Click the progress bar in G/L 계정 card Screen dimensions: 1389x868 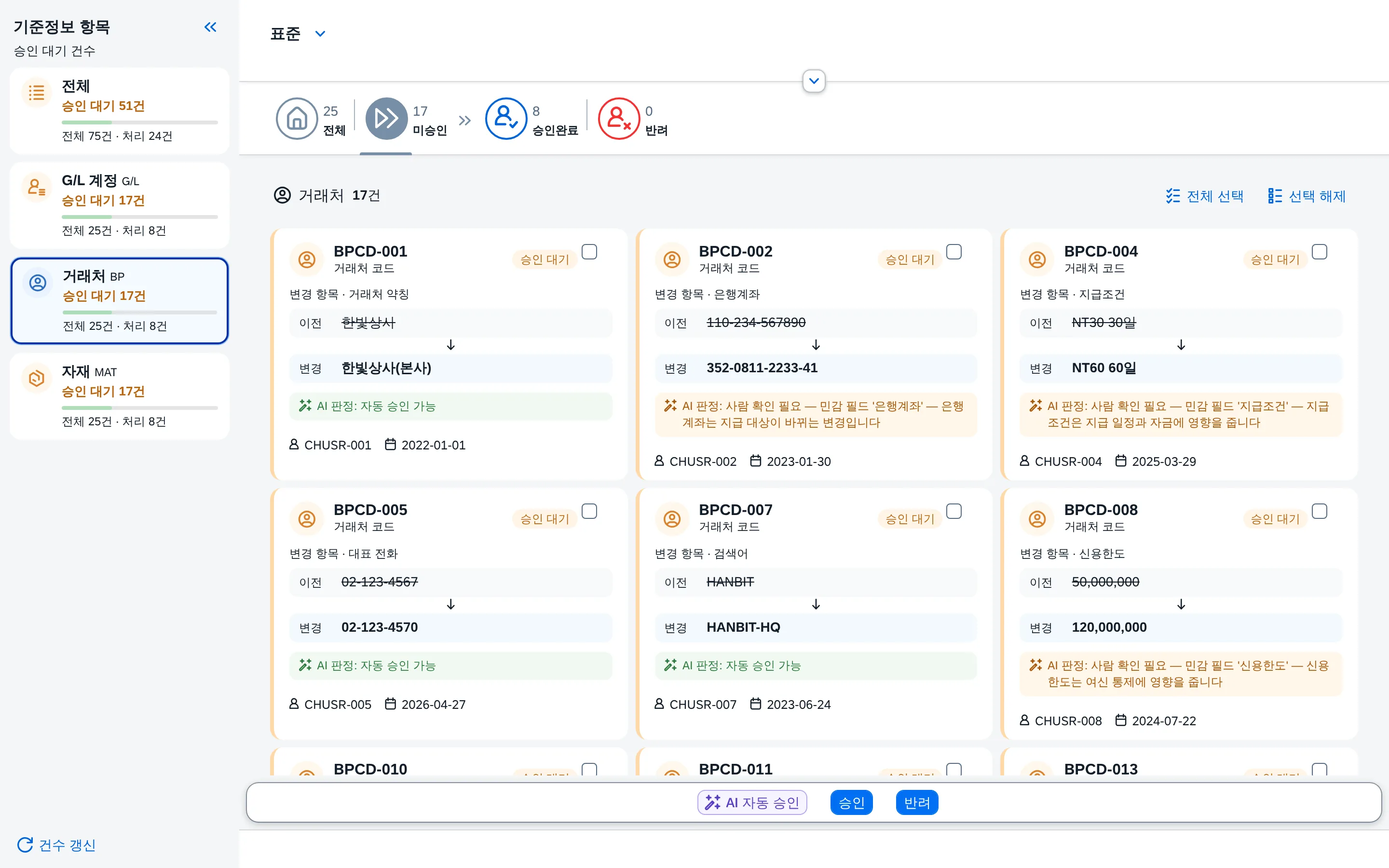click(x=139, y=217)
